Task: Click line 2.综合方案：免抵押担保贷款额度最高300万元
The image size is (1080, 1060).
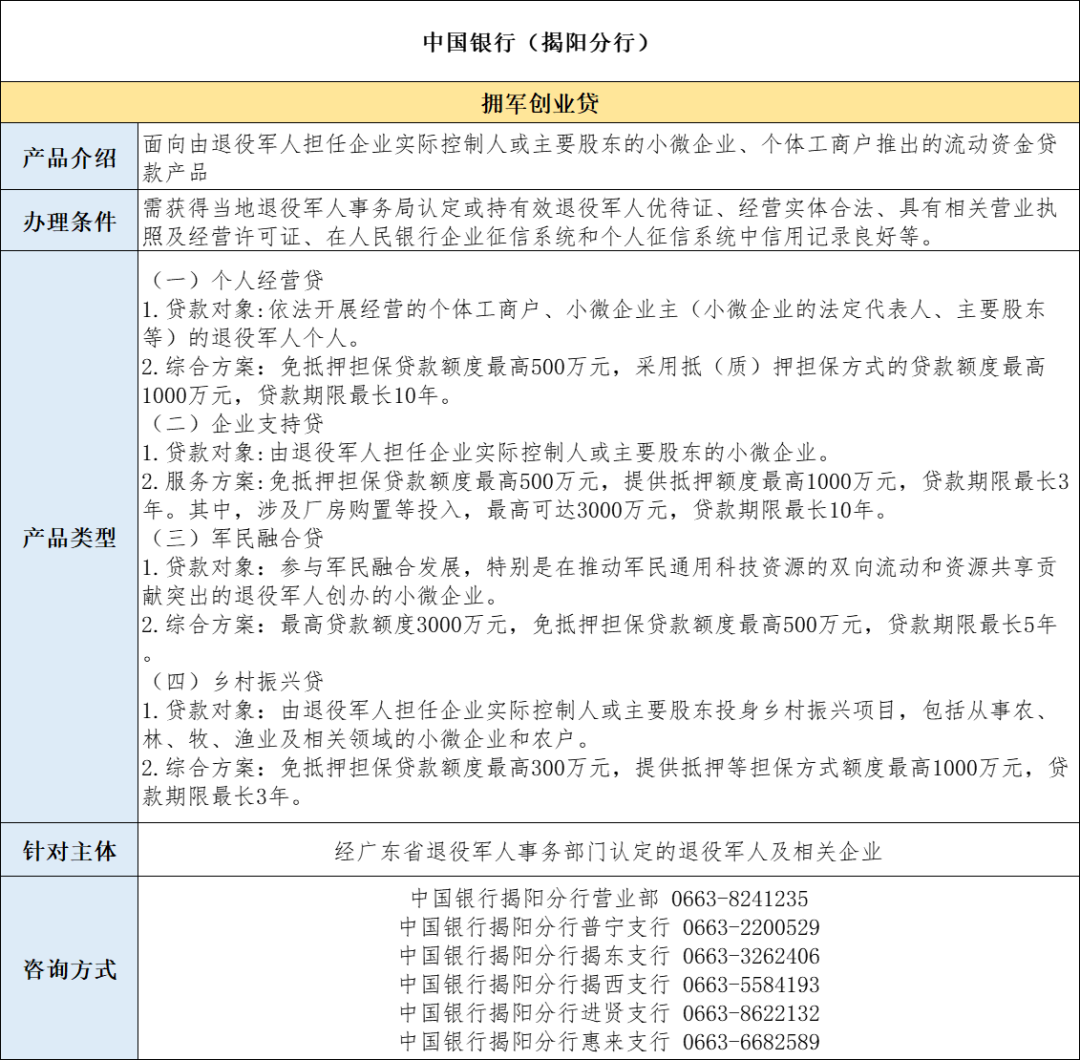Action: coord(605,767)
